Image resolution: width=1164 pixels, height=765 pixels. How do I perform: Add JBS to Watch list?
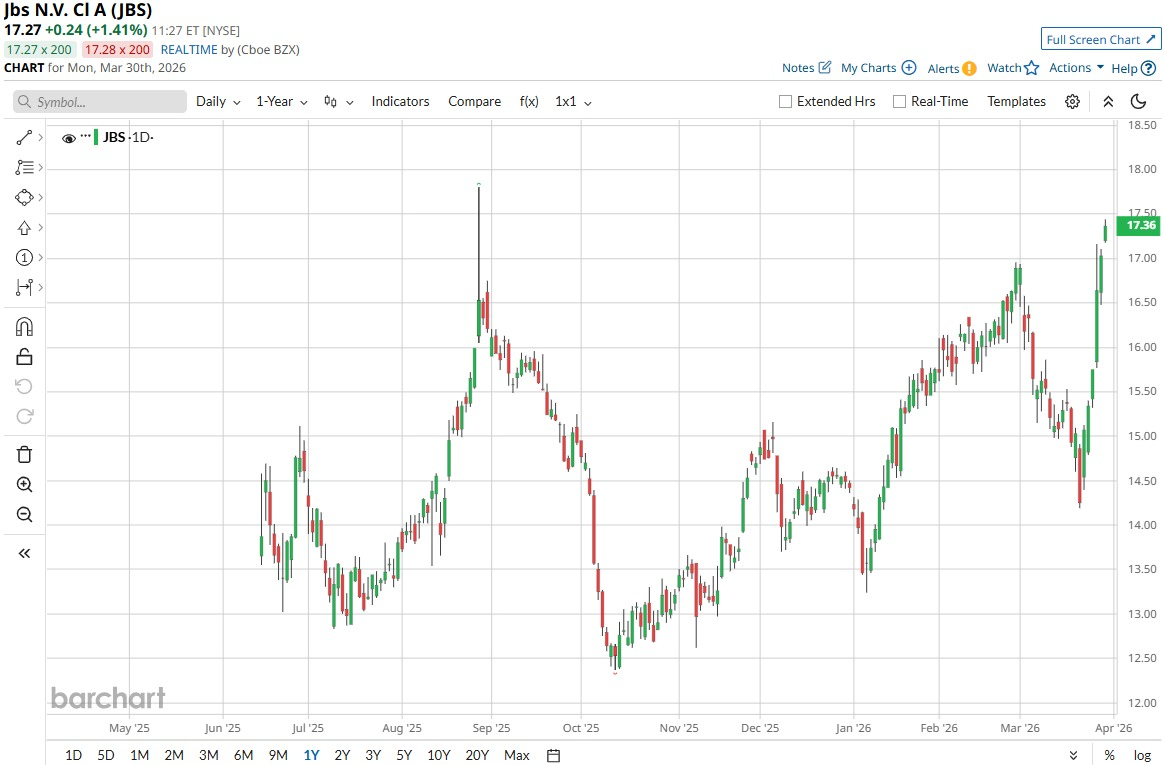[x=1013, y=68]
